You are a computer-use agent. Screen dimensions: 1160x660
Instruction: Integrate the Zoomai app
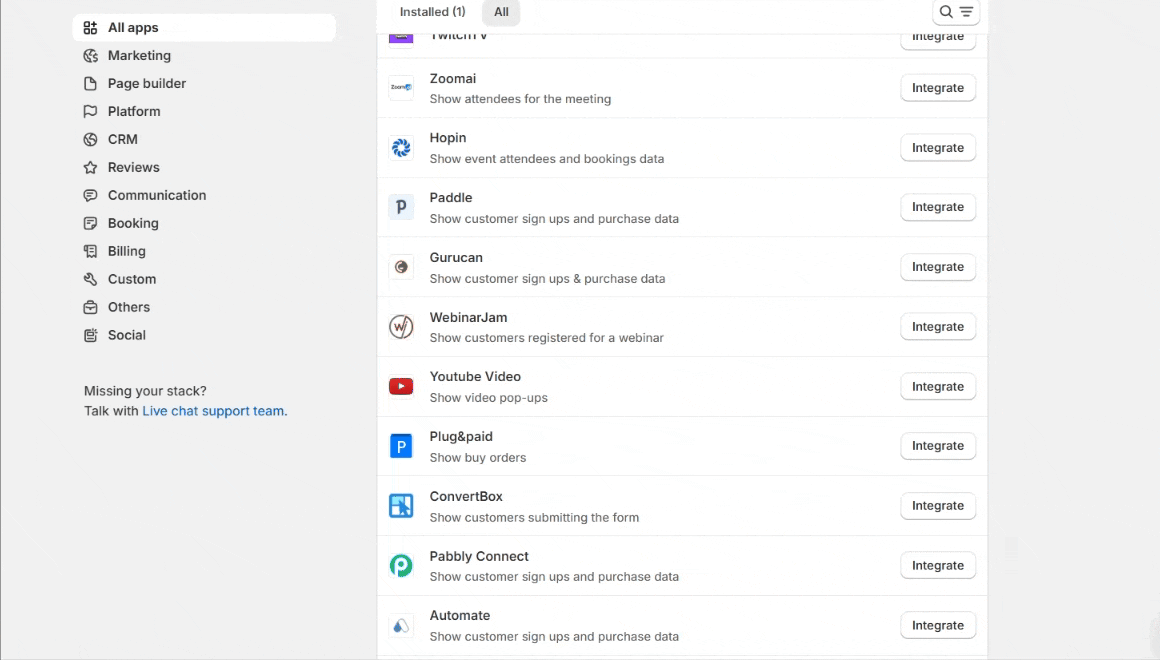click(937, 88)
